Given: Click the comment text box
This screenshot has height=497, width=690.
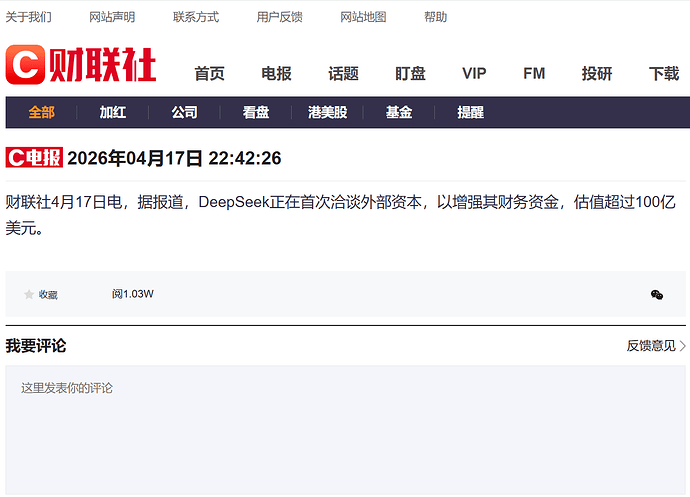Looking at the screenshot, I should (x=345, y=430).
